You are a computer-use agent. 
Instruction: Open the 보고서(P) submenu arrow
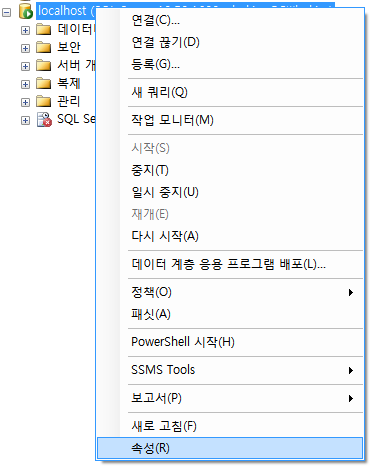(350, 398)
